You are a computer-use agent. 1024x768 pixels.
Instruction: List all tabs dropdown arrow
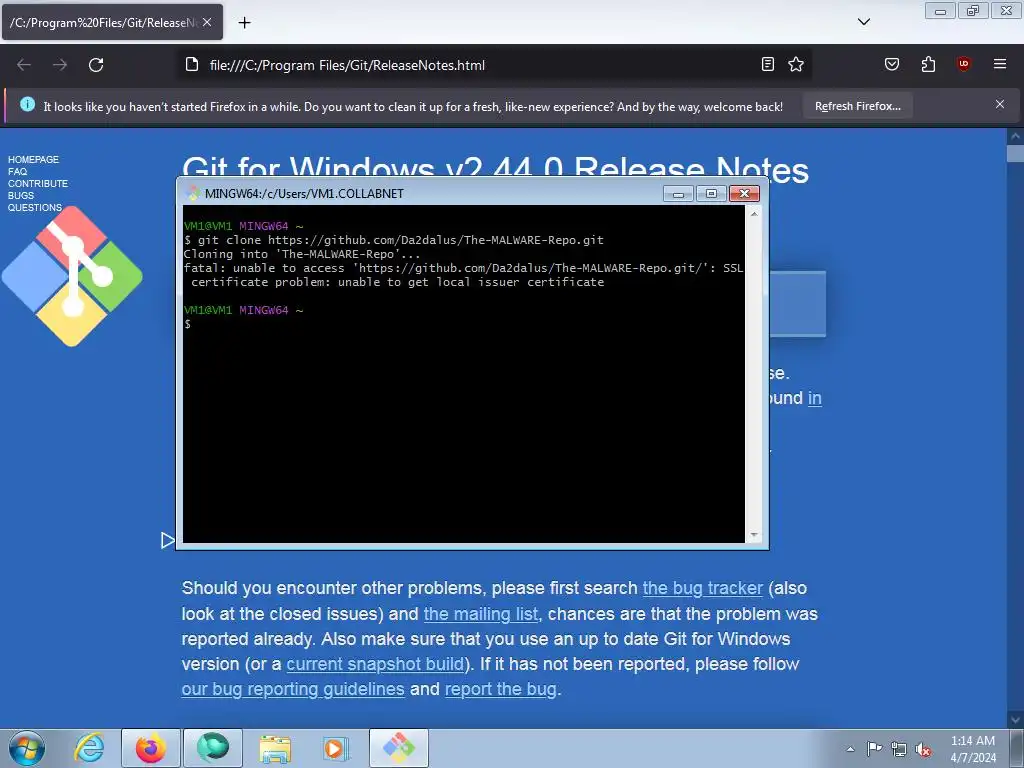point(863,22)
